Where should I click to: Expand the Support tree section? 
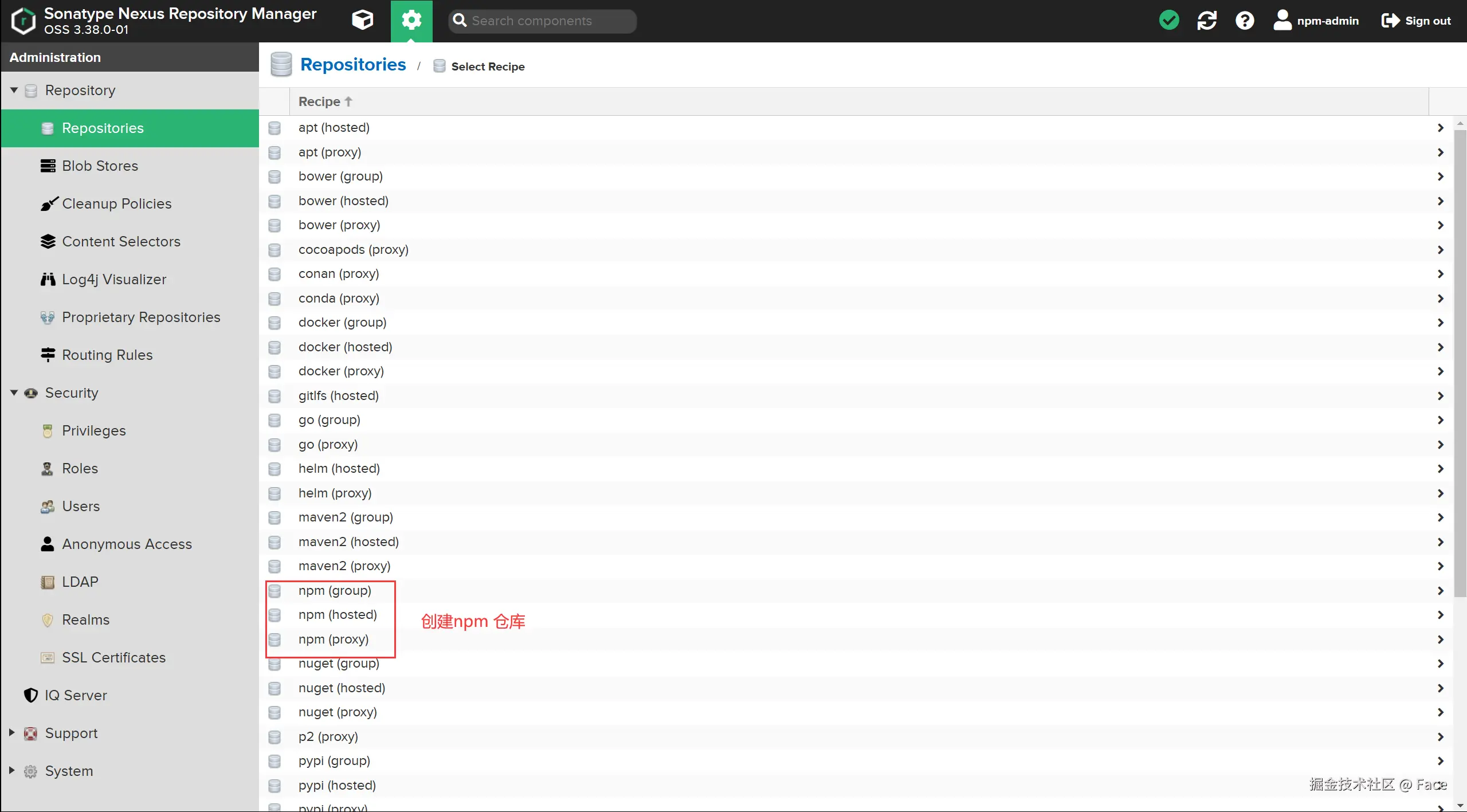tap(11, 732)
